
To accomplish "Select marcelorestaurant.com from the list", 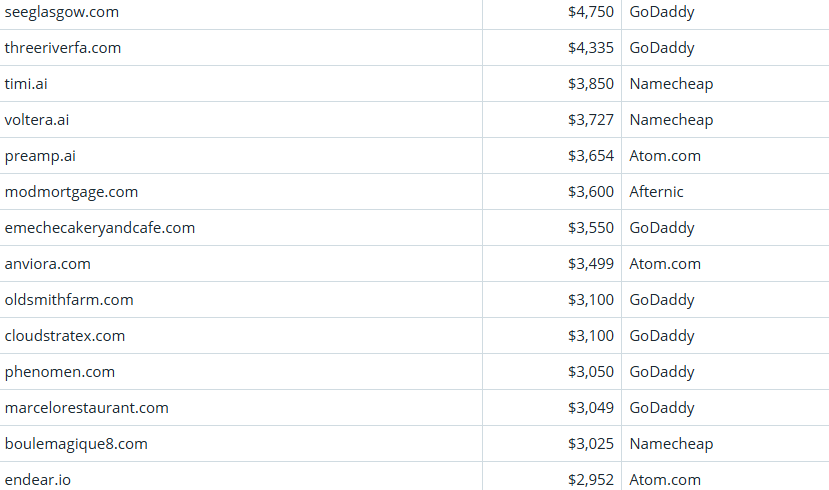I will point(87,408).
